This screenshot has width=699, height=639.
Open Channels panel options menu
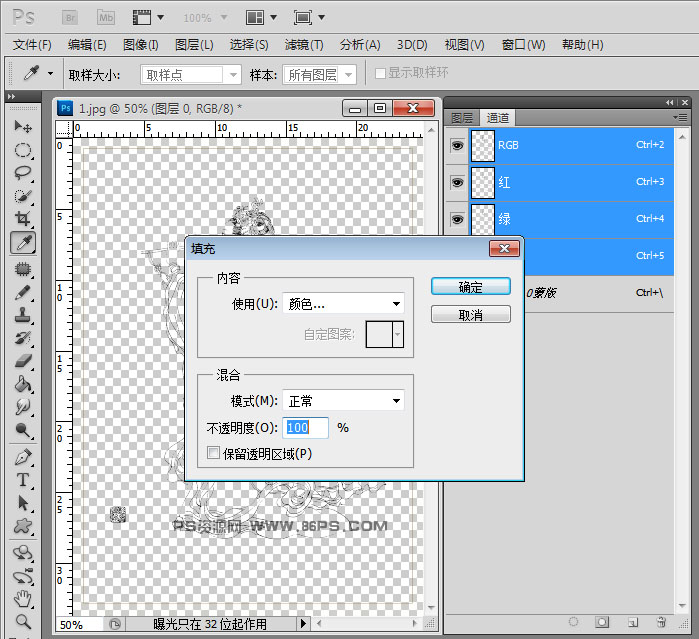click(x=680, y=117)
